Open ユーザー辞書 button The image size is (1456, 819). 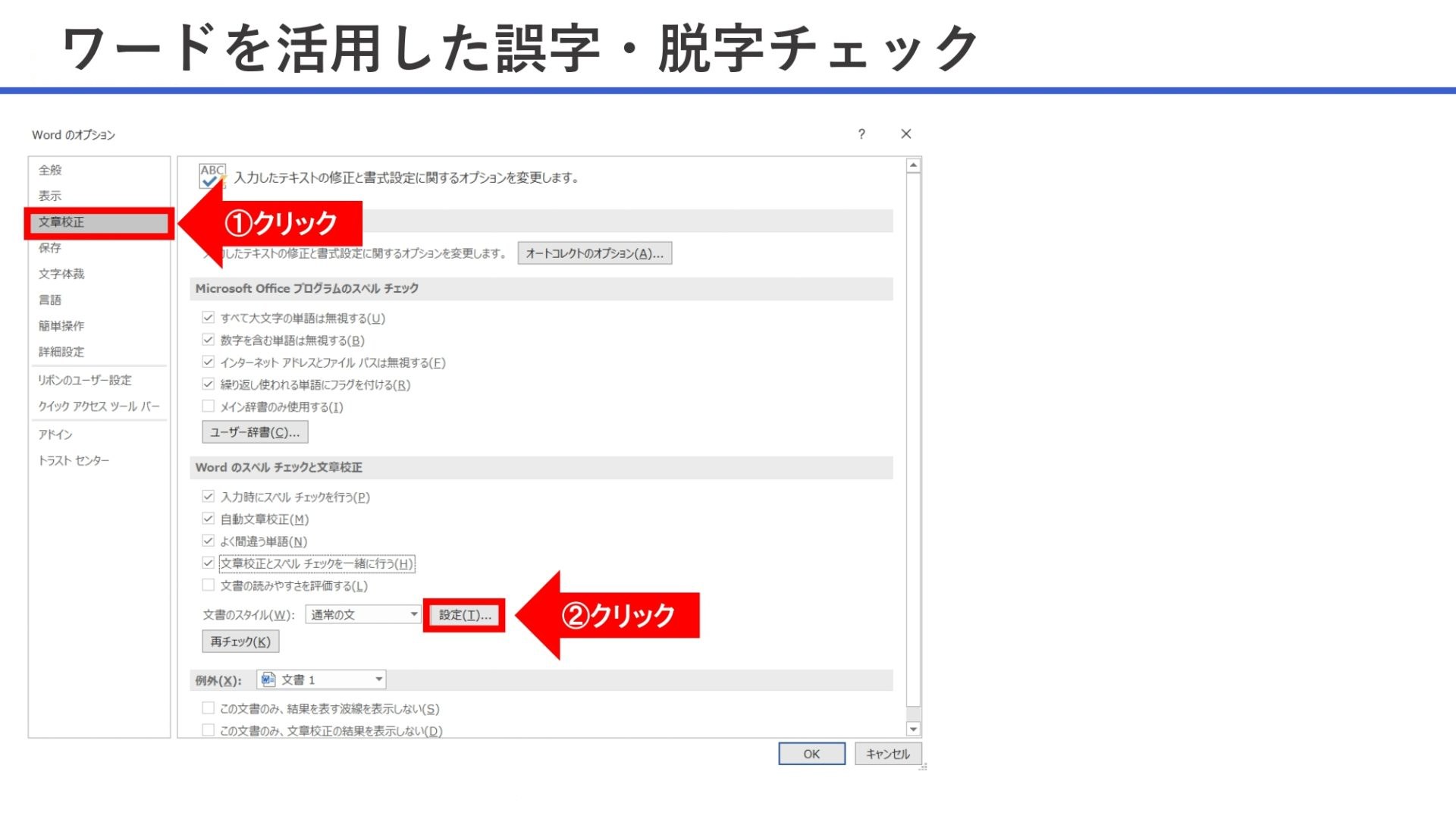point(255,432)
